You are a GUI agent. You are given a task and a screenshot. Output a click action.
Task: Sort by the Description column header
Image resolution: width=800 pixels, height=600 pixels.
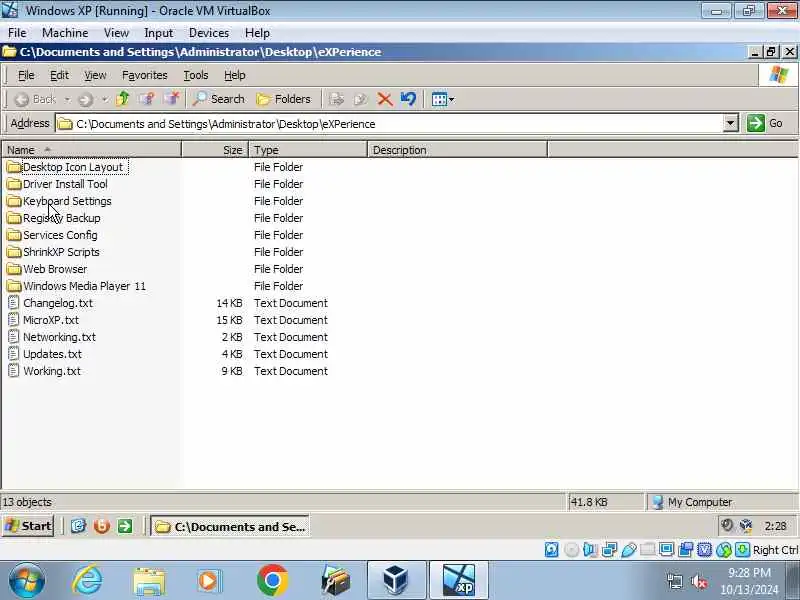pos(457,149)
